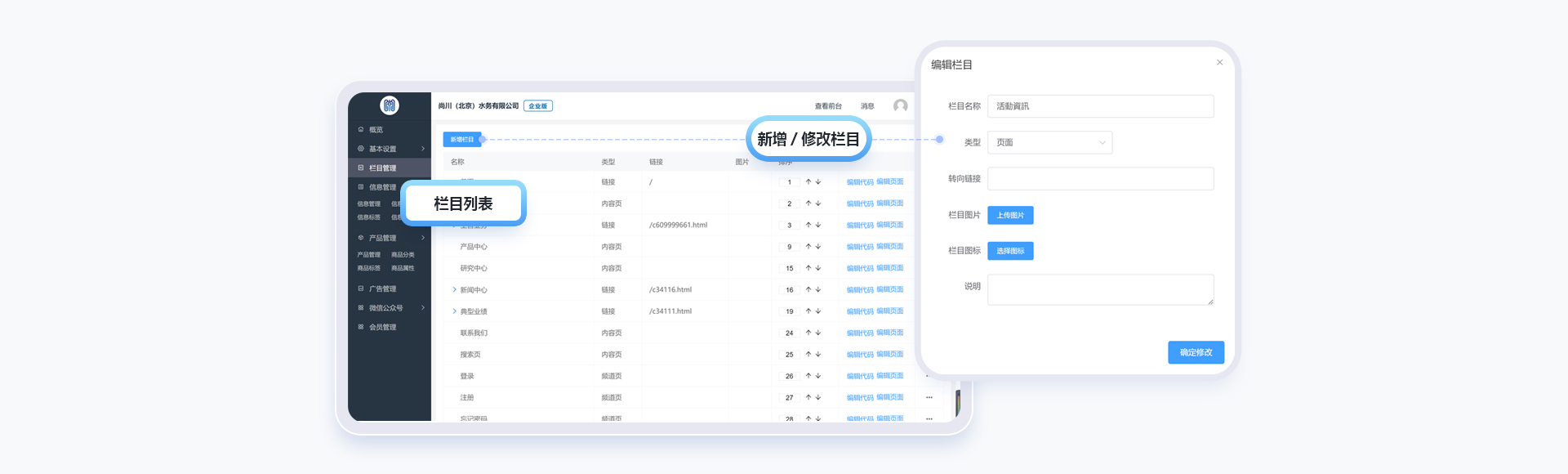Click the move-up arrow for sort row 16
Image resolution: width=1568 pixels, height=474 pixels.
(x=808, y=289)
